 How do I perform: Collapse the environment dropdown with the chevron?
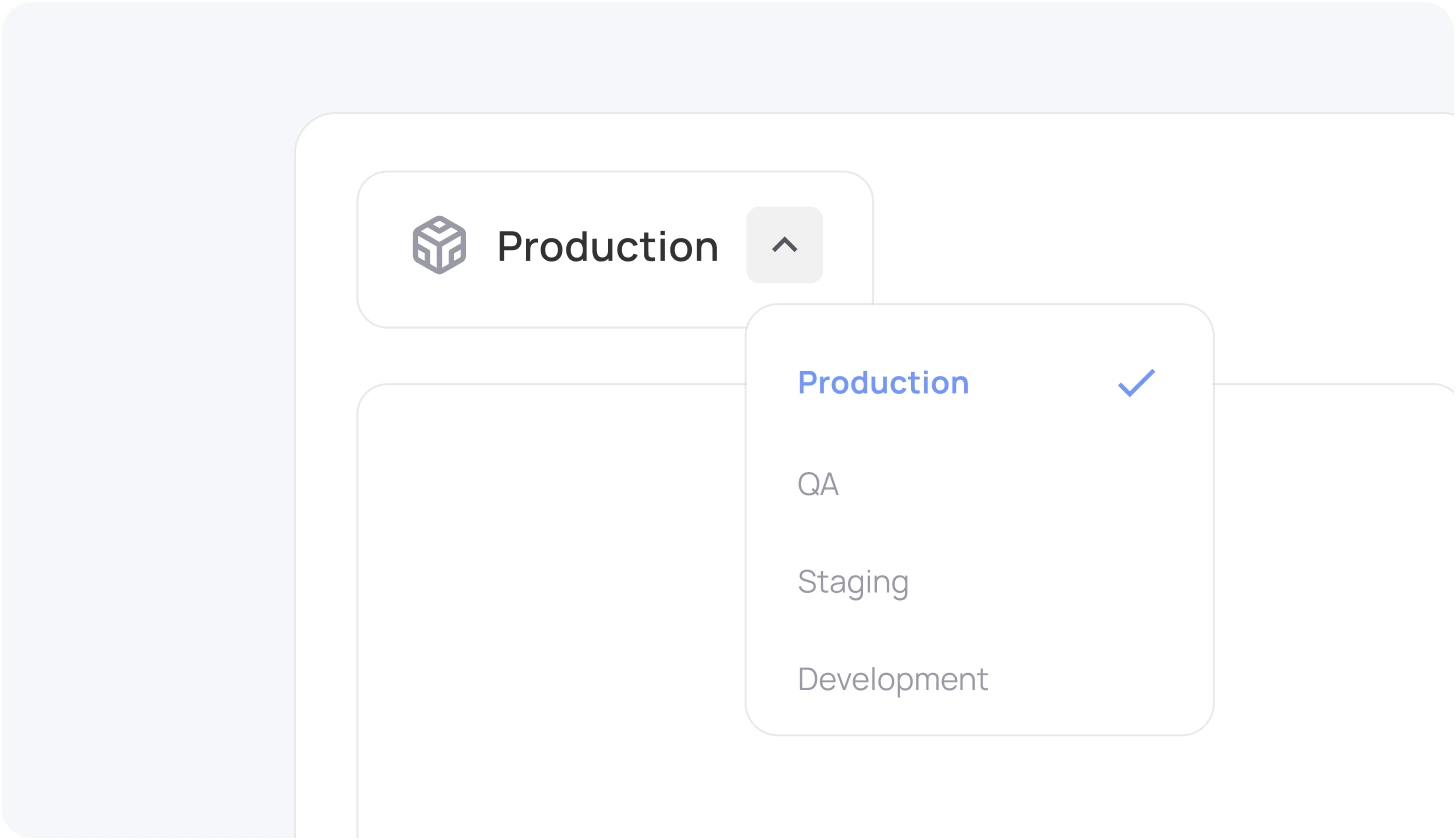click(784, 245)
